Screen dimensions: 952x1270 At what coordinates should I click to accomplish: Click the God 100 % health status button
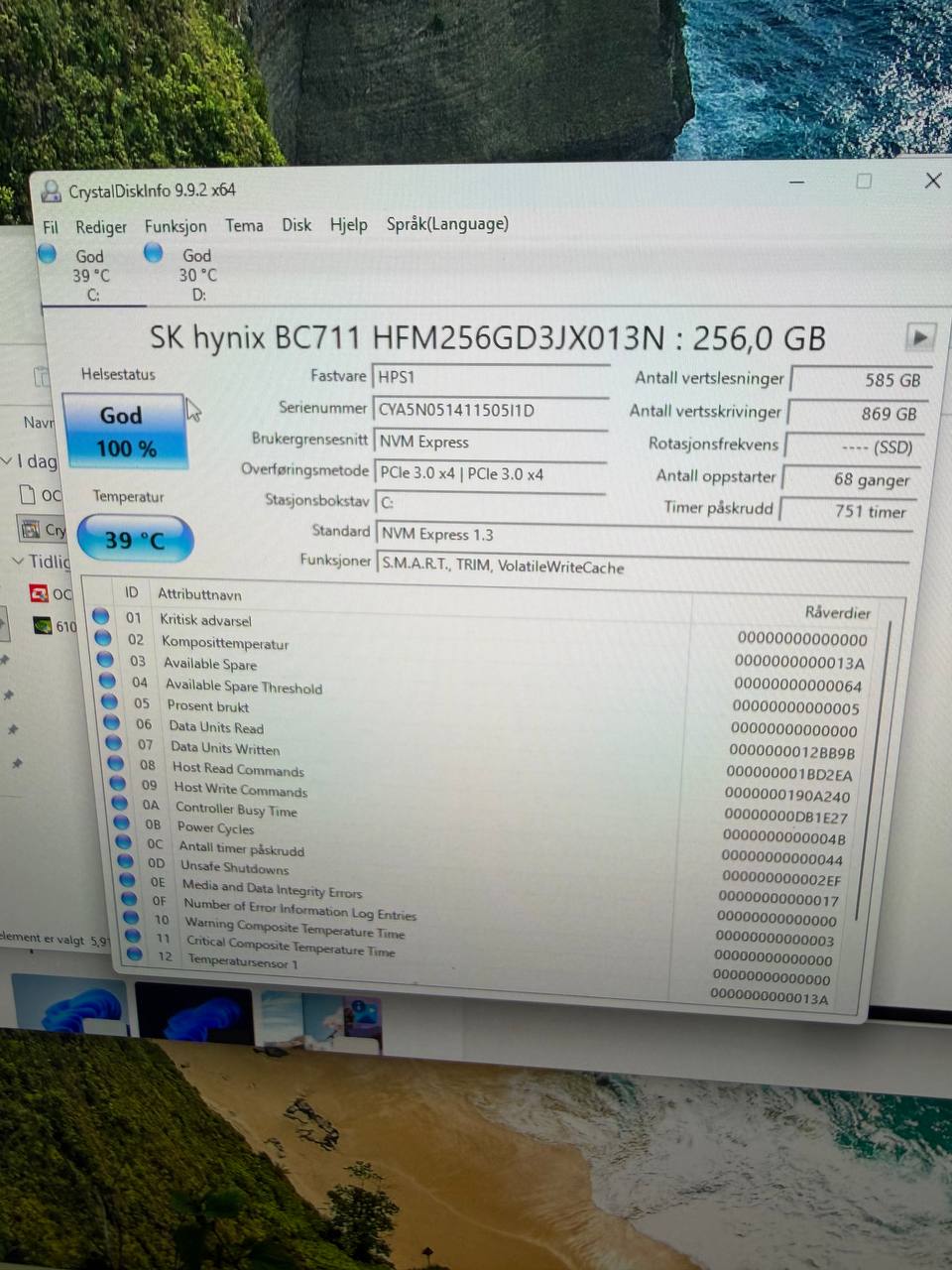point(124,432)
